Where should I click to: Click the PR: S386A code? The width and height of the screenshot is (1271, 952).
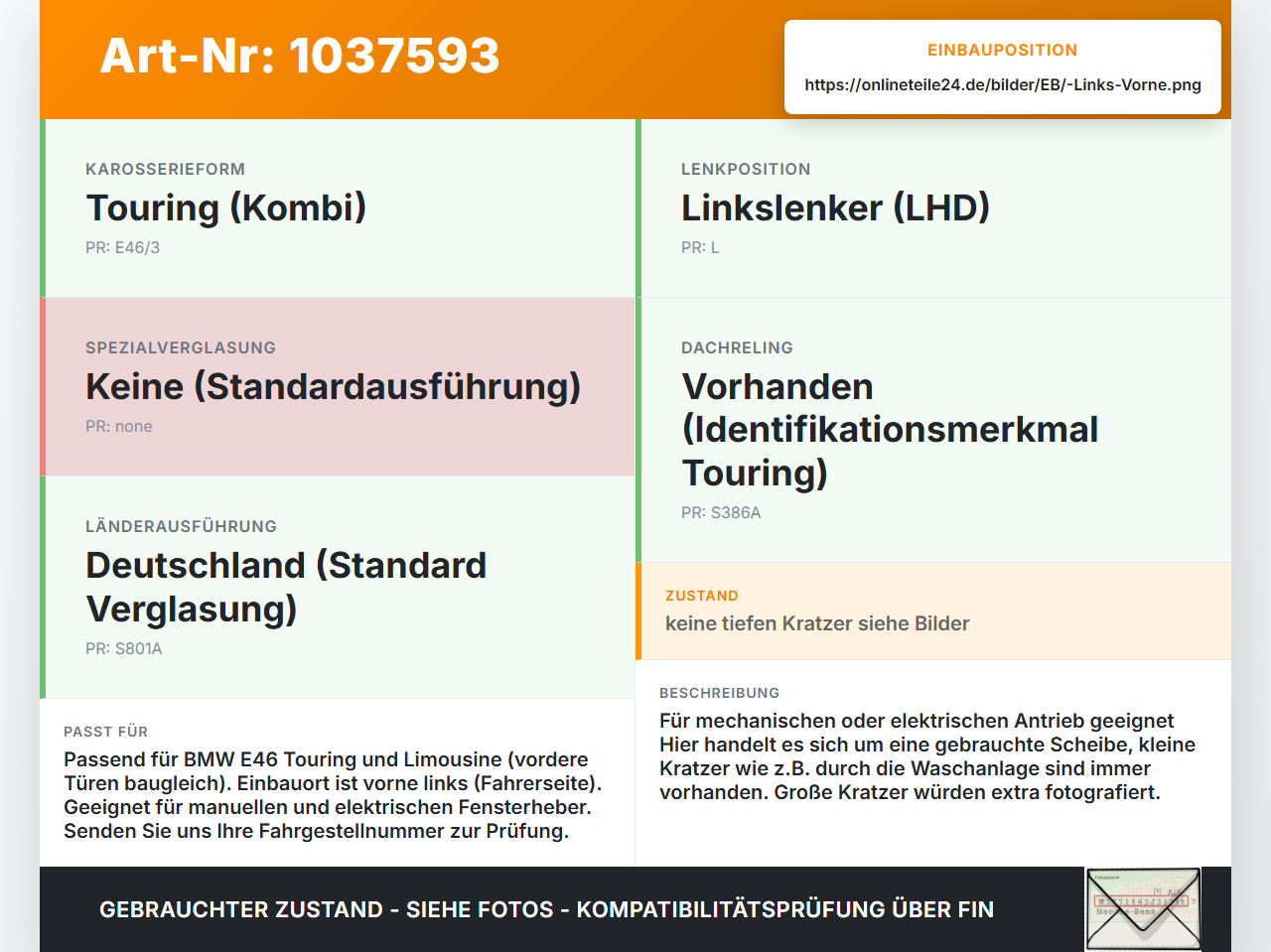click(x=721, y=513)
